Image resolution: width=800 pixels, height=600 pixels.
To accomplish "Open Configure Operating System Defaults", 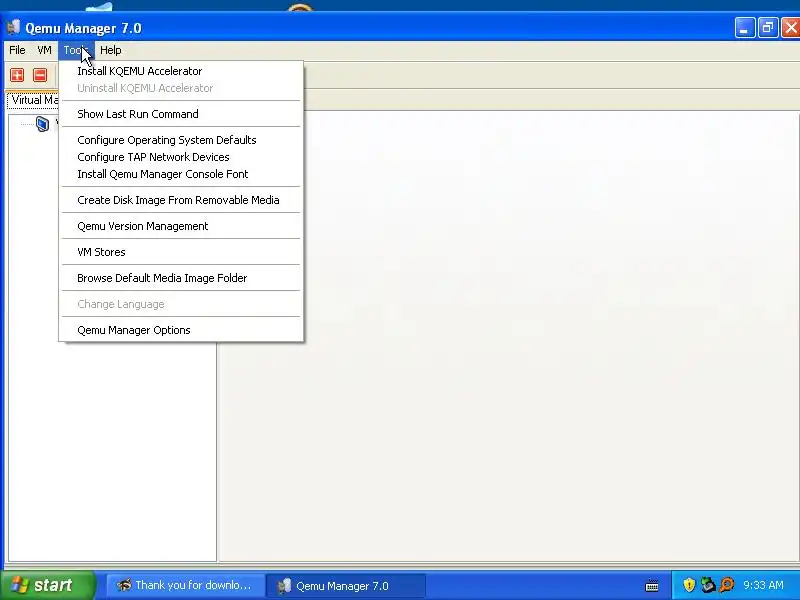I will (x=181, y=140).
